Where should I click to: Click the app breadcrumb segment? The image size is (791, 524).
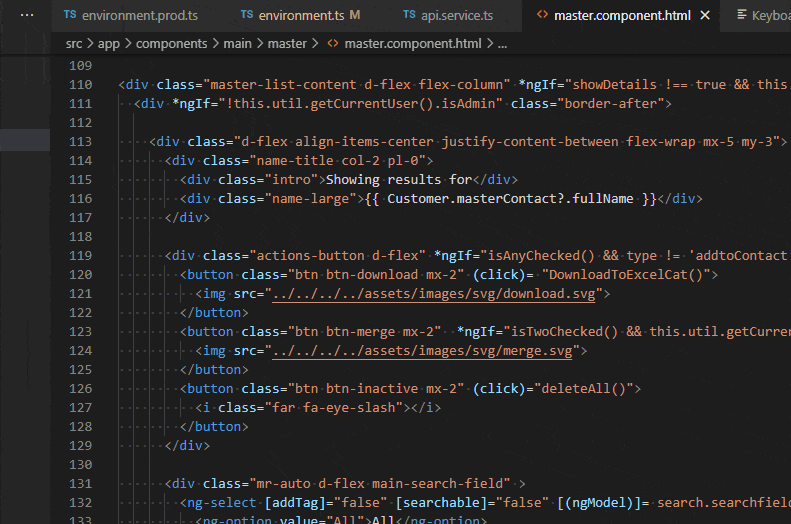point(108,44)
